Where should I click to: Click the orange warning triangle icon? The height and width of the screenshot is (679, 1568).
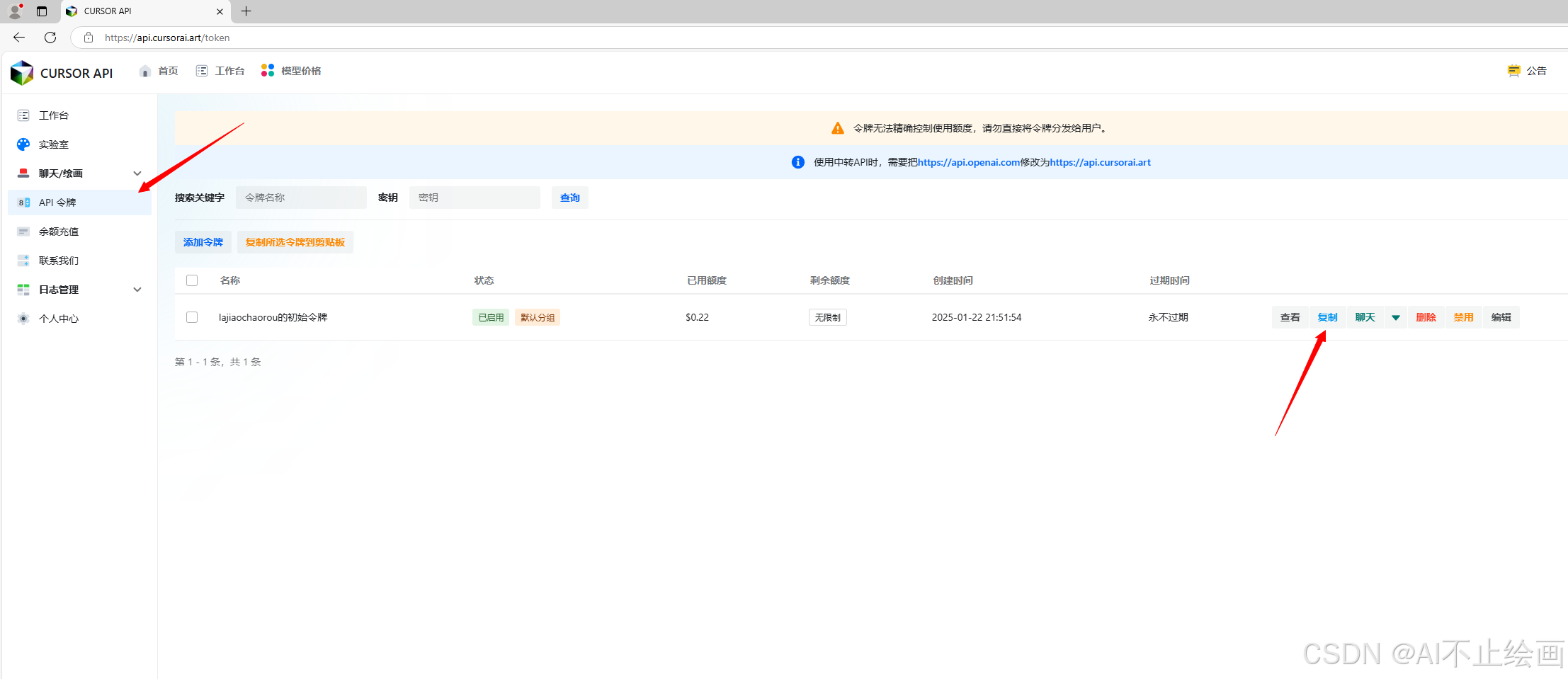tap(838, 128)
